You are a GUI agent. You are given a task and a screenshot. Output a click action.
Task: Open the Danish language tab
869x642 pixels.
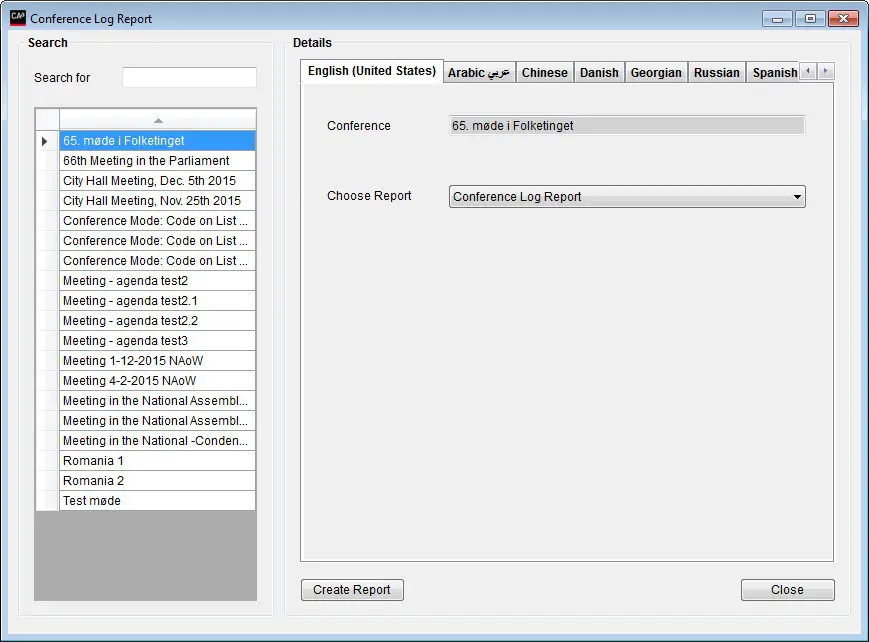[598, 71]
